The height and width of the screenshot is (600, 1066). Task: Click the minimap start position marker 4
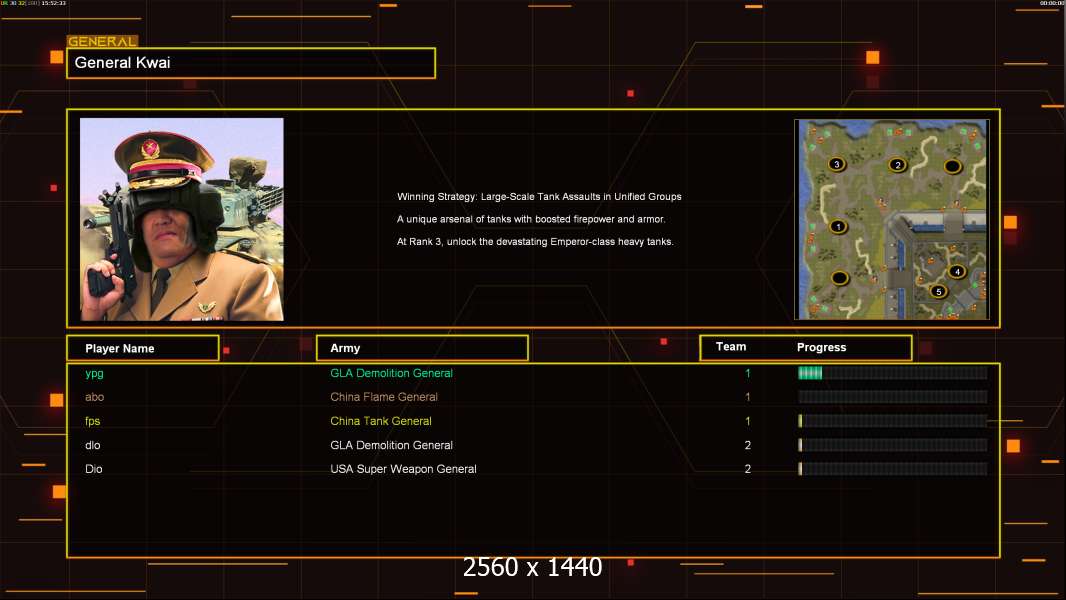(957, 271)
